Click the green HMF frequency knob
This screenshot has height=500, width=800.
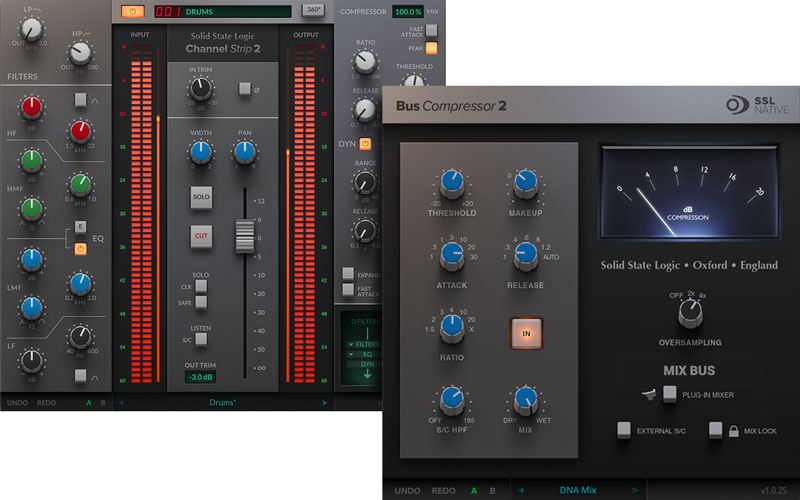pos(80,185)
